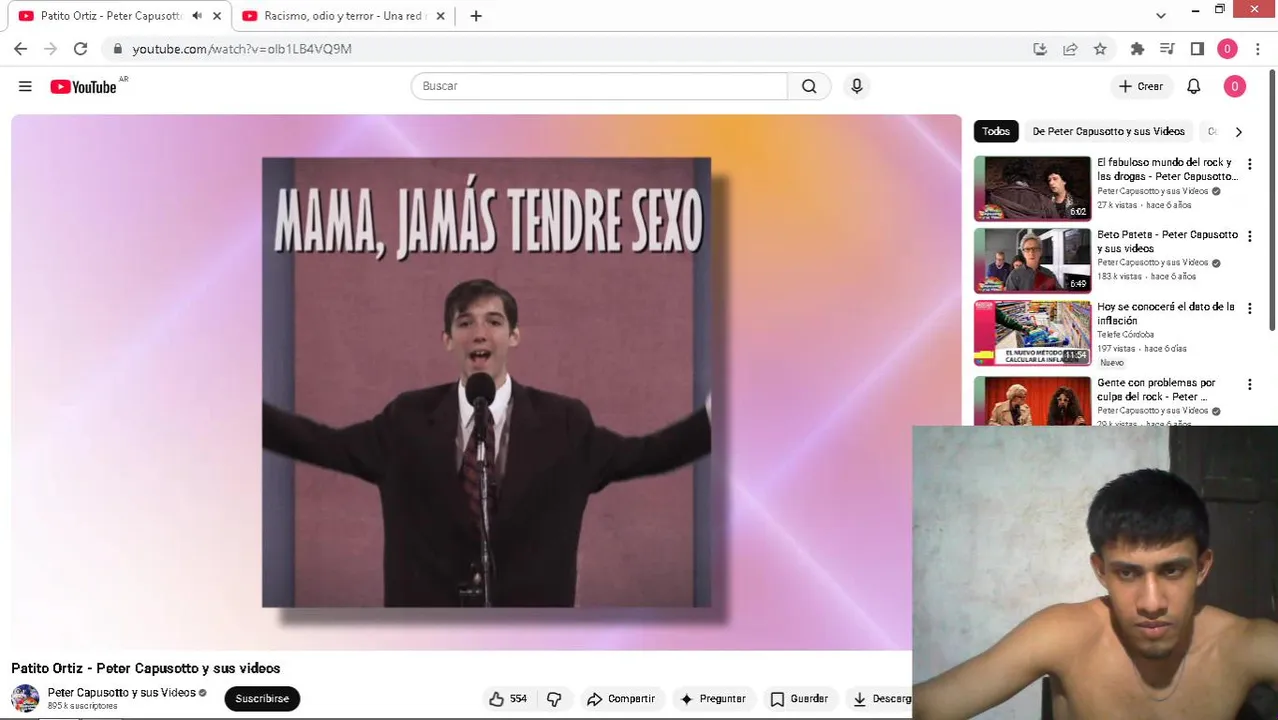The height and width of the screenshot is (720, 1278).
Task: Go to the YouTube home logo
Action: (85, 87)
